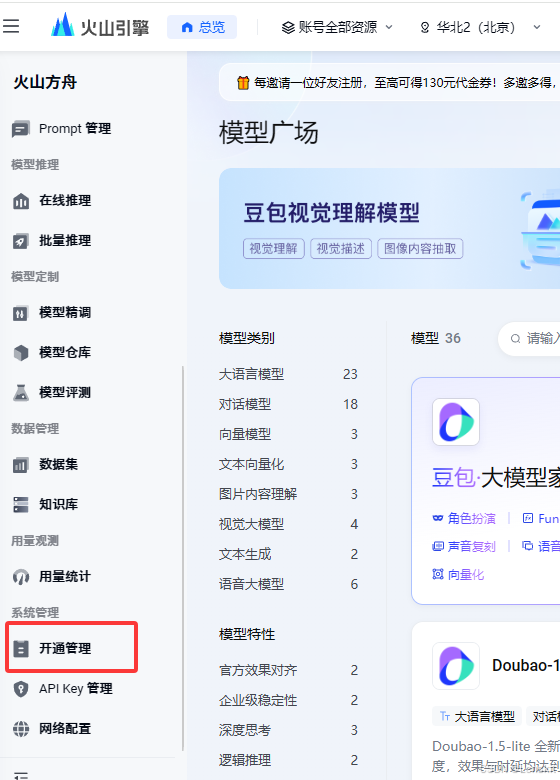Click the 模型精调 icon

pos(20,313)
